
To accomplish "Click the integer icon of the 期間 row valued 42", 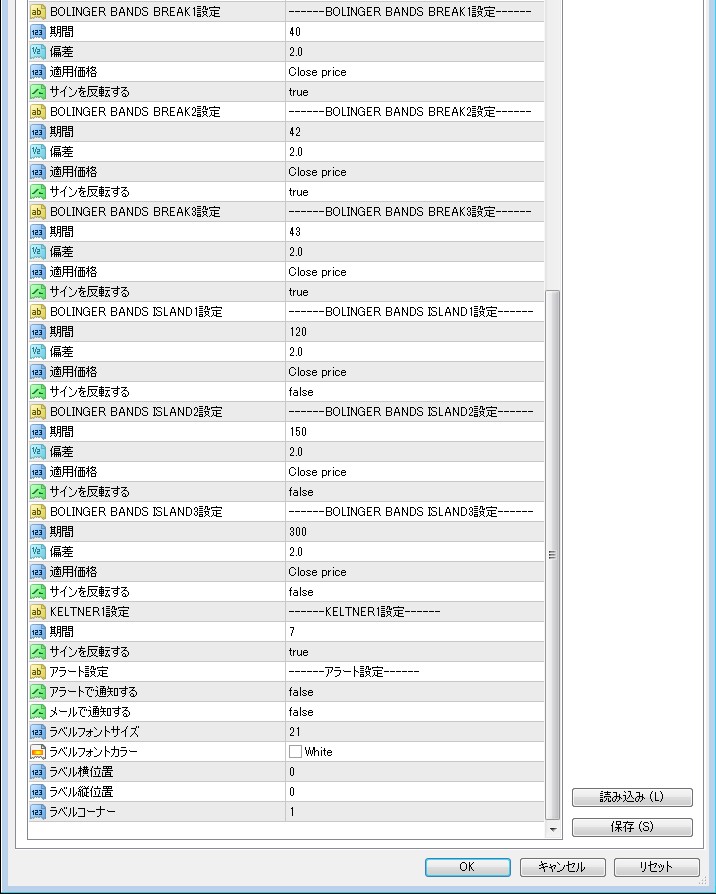I will [38, 132].
